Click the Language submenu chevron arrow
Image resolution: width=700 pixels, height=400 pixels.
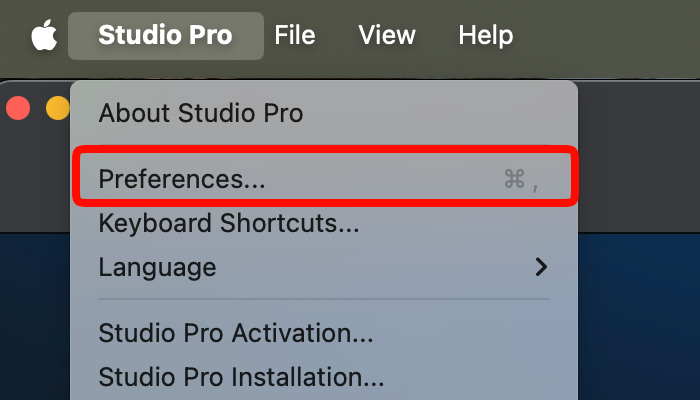[x=541, y=267]
